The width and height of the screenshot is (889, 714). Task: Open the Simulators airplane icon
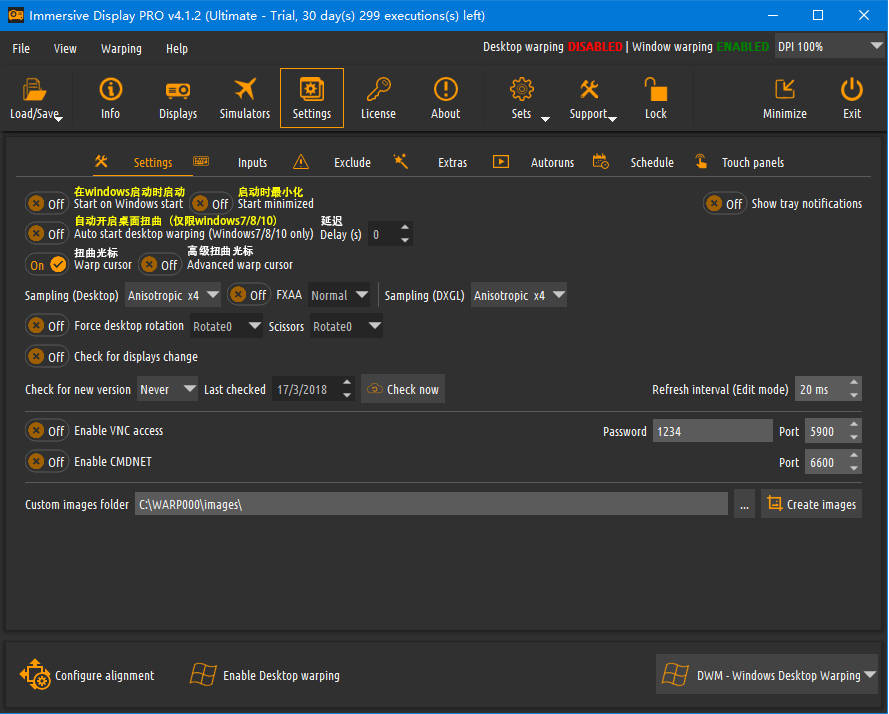point(245,90)
